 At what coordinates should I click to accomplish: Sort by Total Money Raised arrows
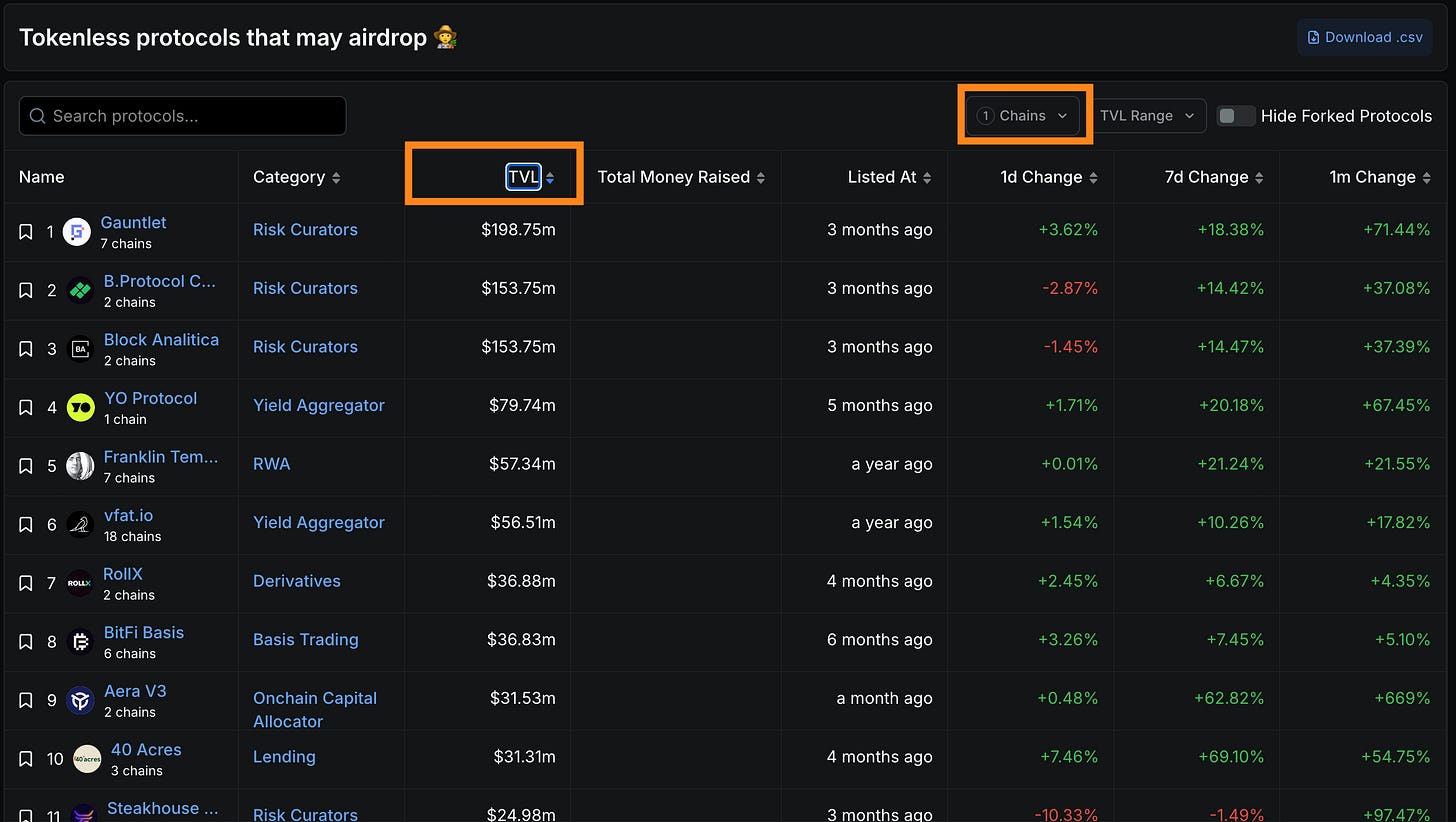tap(761, 178)
